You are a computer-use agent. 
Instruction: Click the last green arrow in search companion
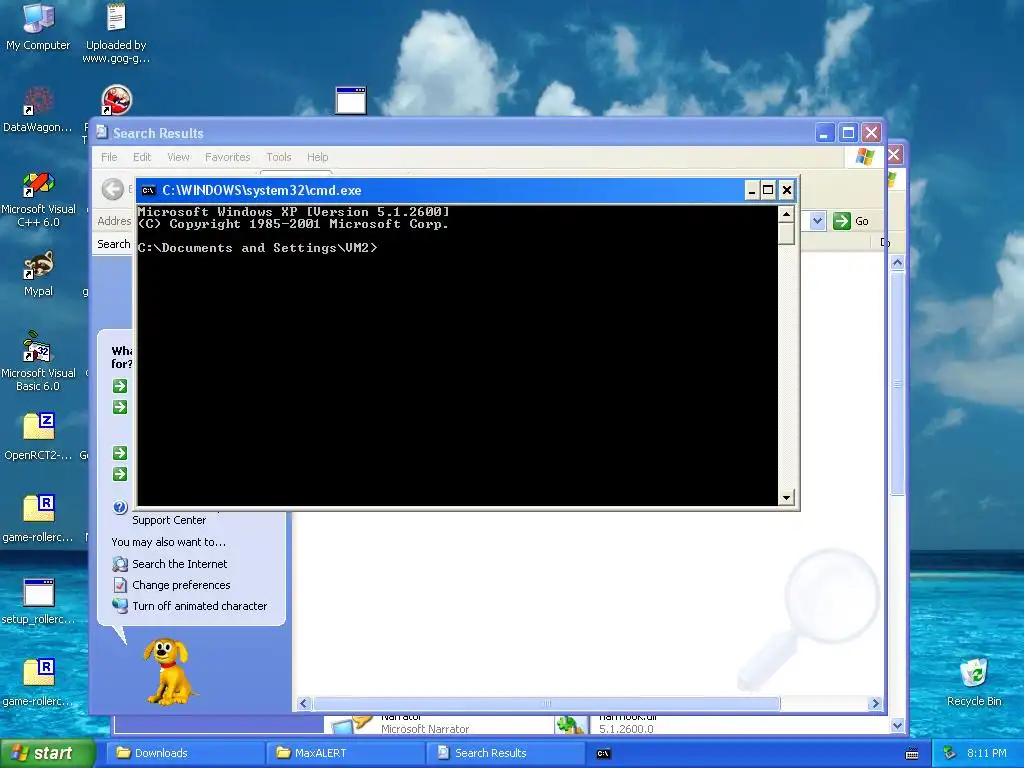[x=120, y=473]
